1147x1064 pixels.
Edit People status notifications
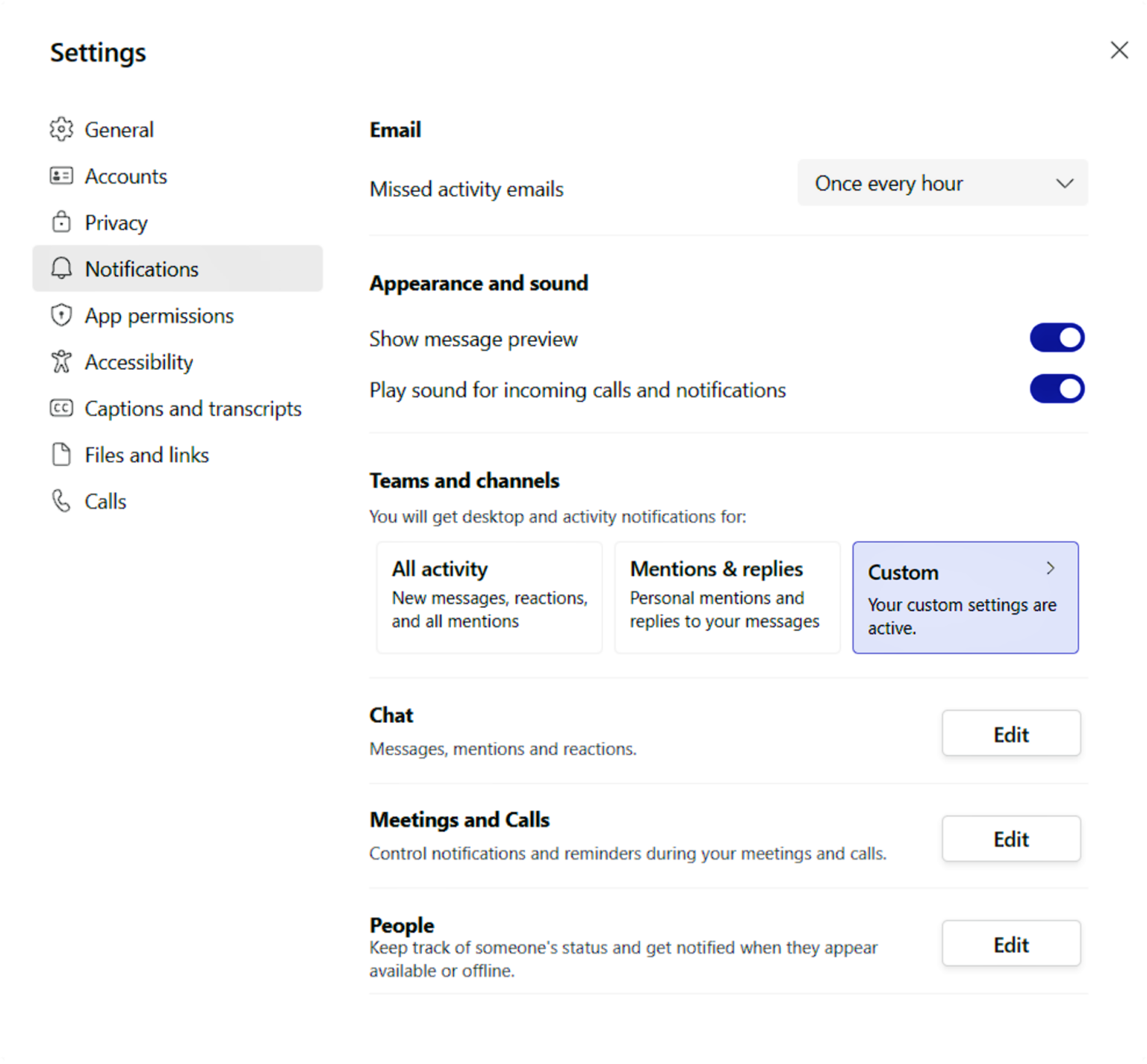click(1010, 943)
